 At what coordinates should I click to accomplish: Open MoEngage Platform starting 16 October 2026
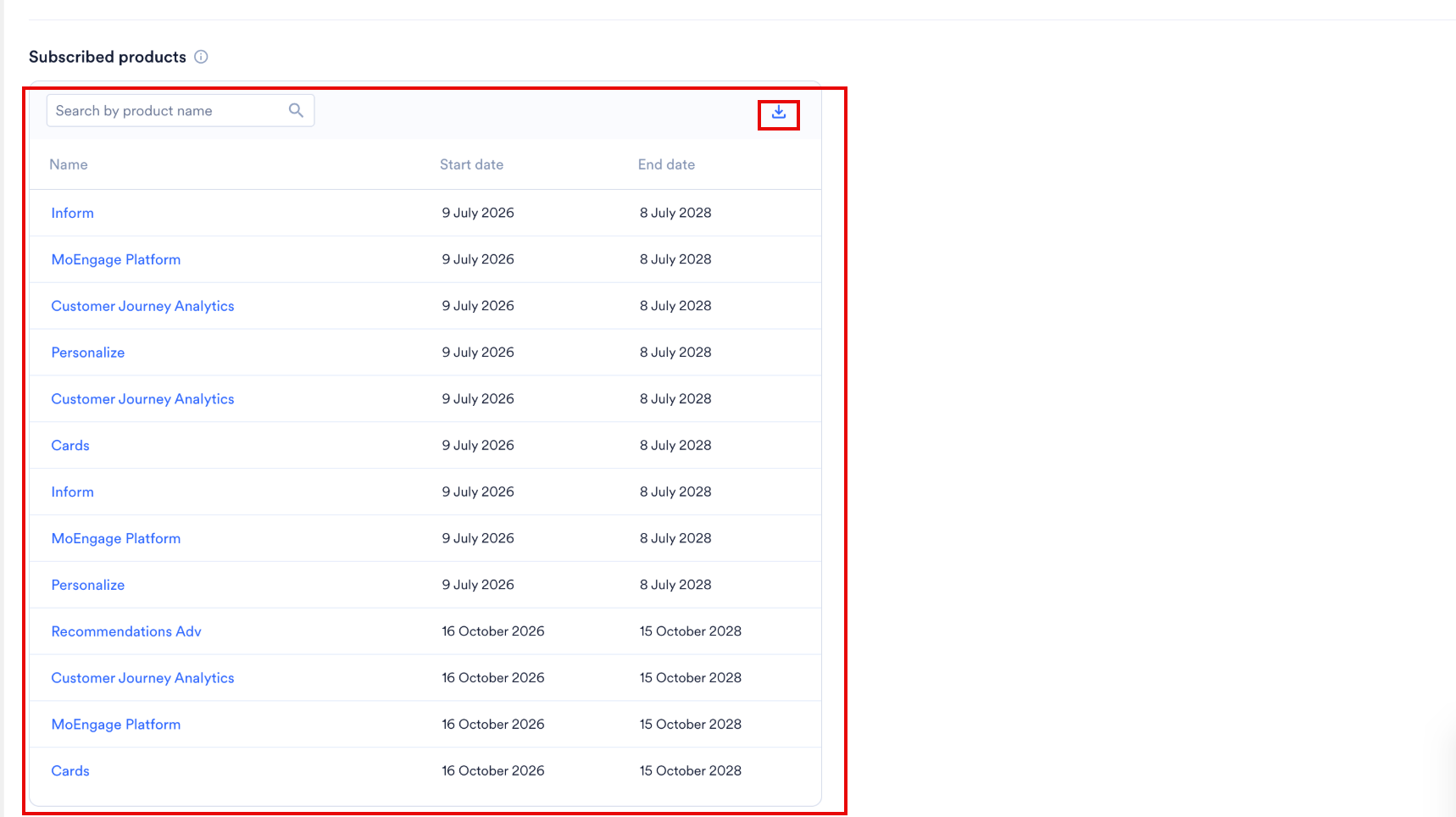pyautogui.click(x=116, y=725)
